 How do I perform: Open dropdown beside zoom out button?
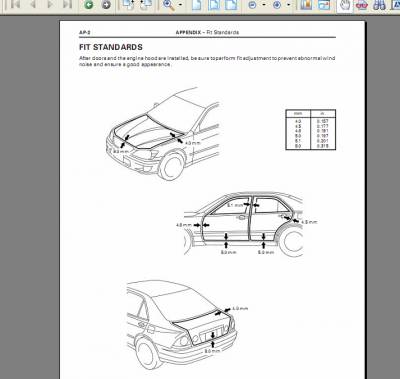[264, 5]
